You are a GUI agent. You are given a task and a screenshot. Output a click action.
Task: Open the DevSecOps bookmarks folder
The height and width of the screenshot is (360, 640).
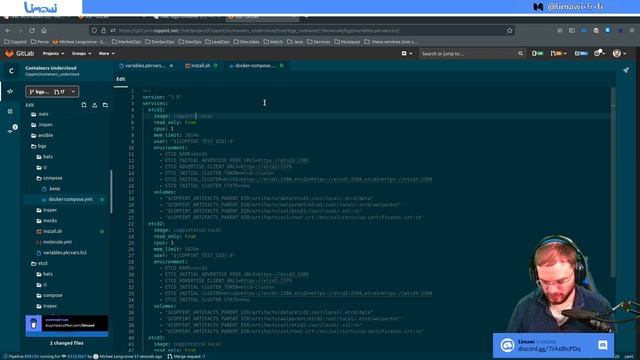160,42
